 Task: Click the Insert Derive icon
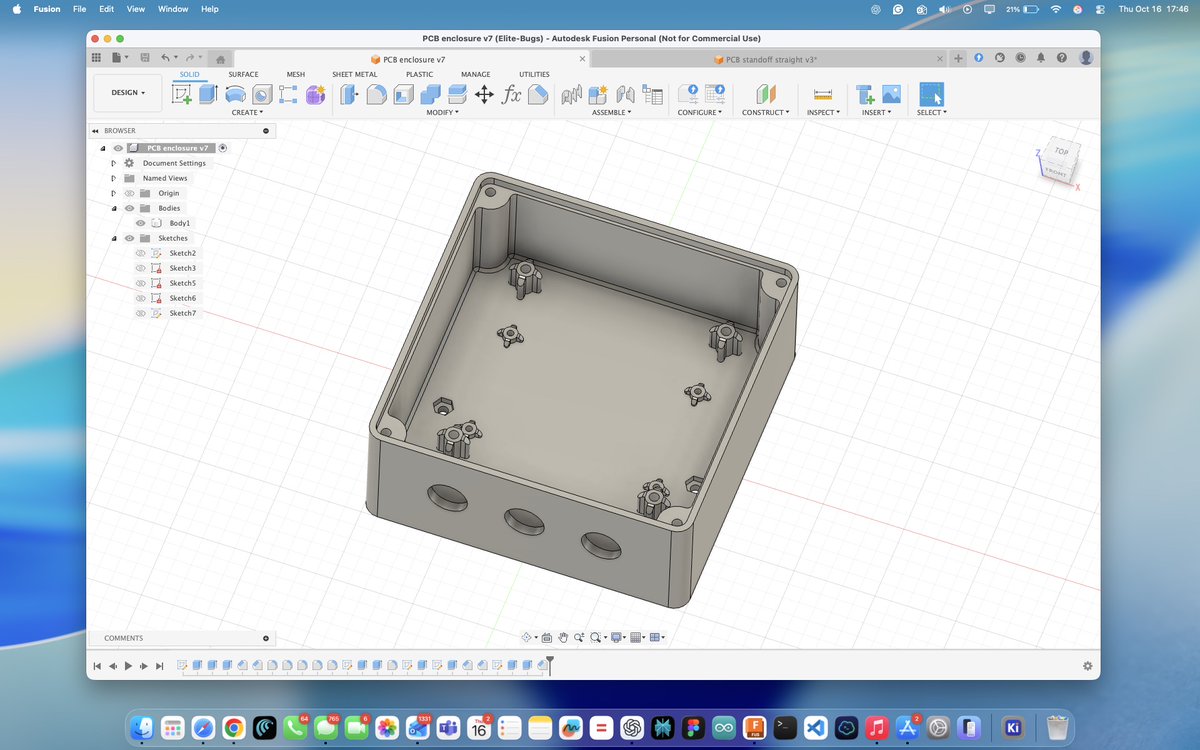point(866,94)
